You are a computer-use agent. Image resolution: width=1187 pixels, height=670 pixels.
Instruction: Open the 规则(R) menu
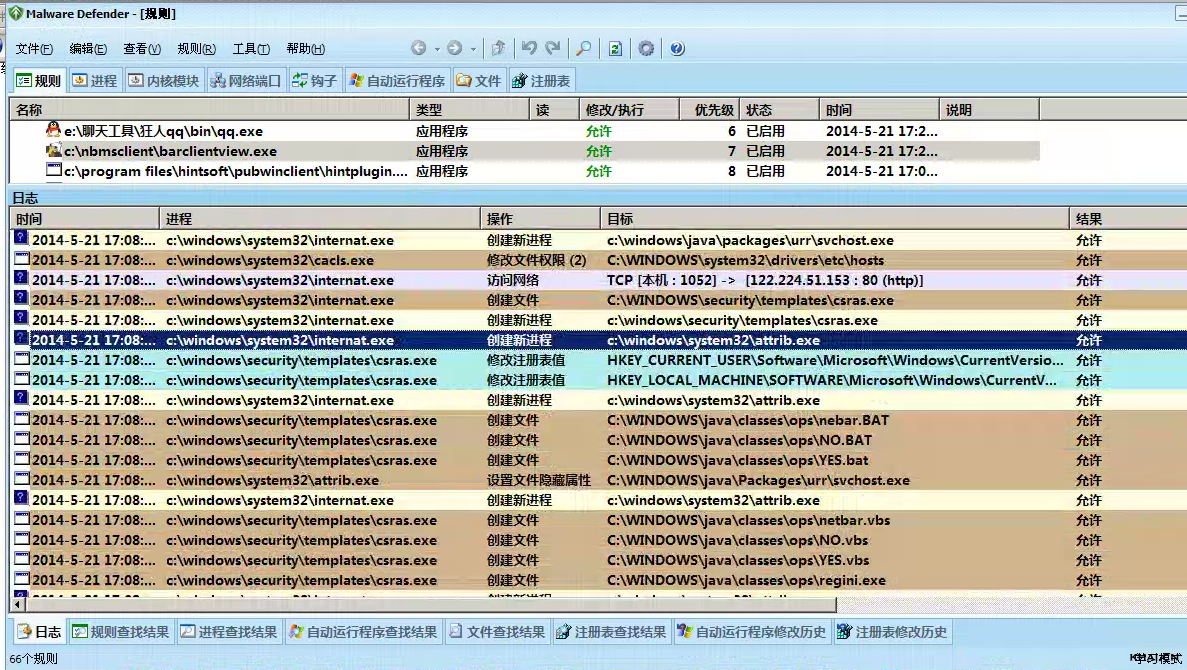click(196, 49)
